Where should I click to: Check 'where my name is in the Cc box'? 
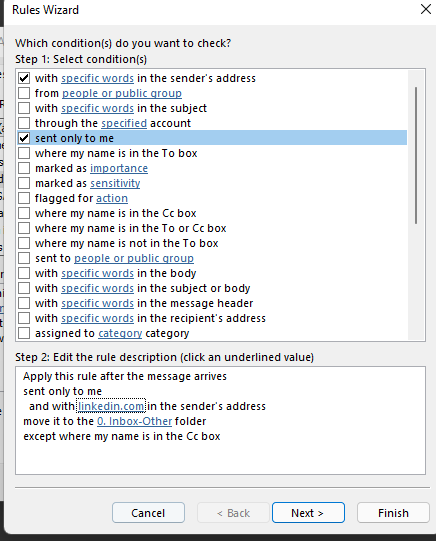point(24,213)
